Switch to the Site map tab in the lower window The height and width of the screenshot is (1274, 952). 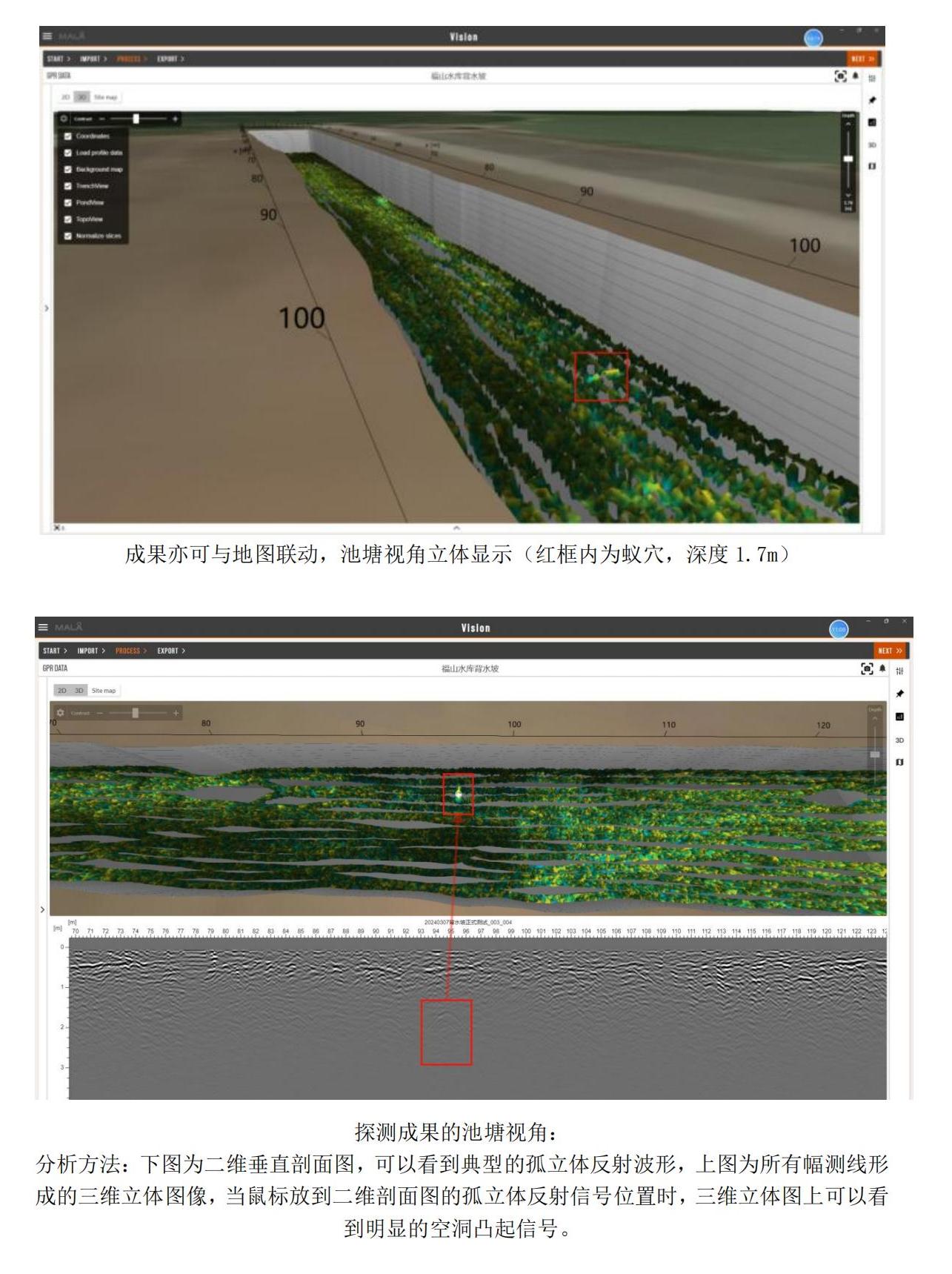pos(104,691)
